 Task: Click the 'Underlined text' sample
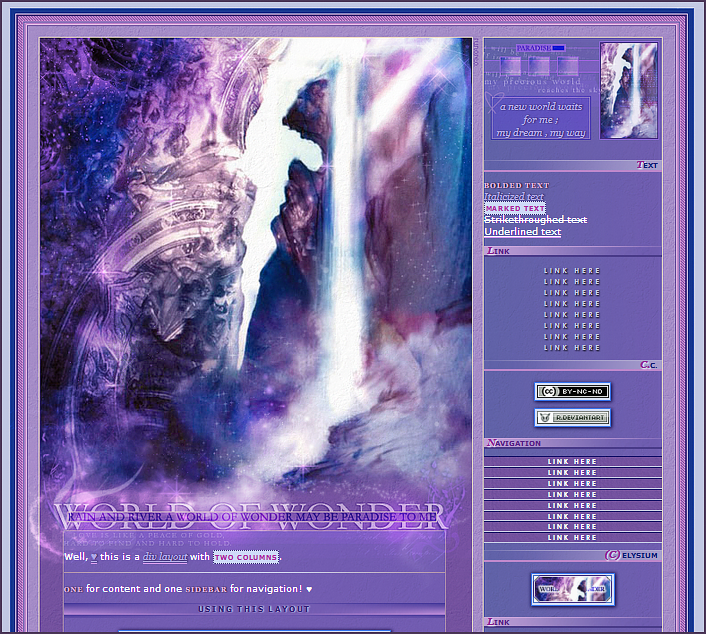point(522,231)
